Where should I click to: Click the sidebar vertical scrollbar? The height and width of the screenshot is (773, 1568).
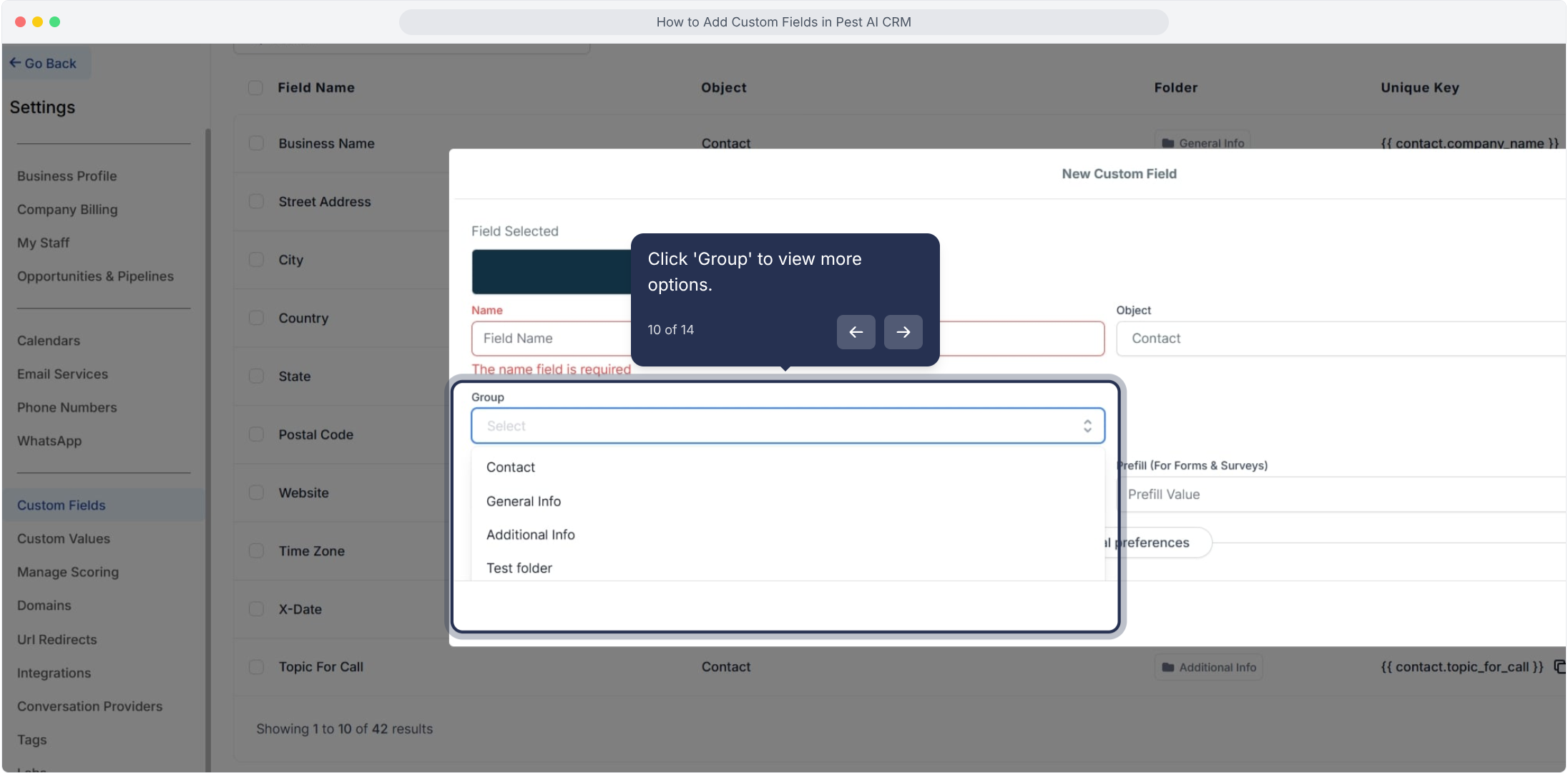coord(208,451)
